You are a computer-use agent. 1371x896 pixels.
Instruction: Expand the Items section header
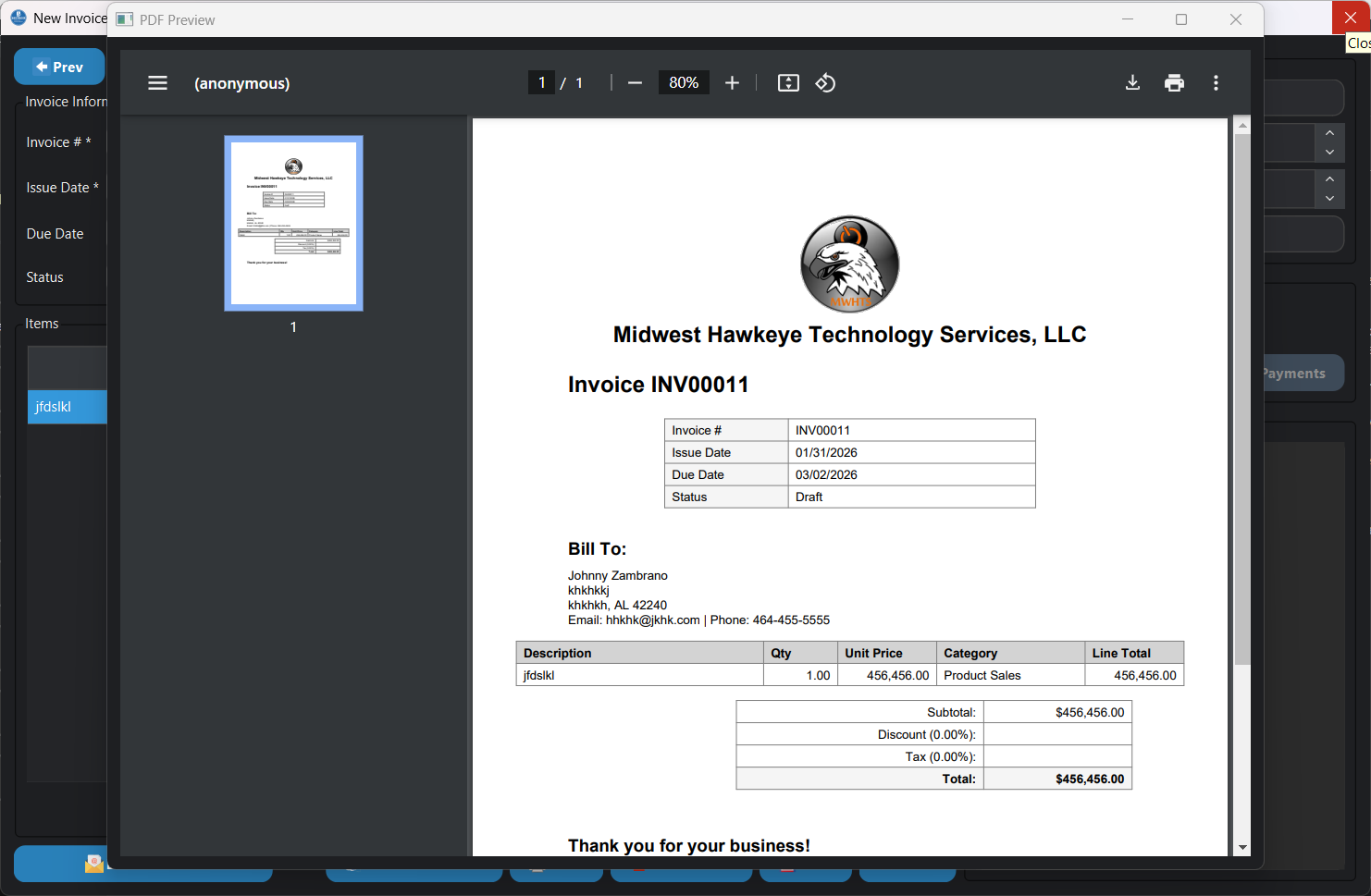[42, 323]
